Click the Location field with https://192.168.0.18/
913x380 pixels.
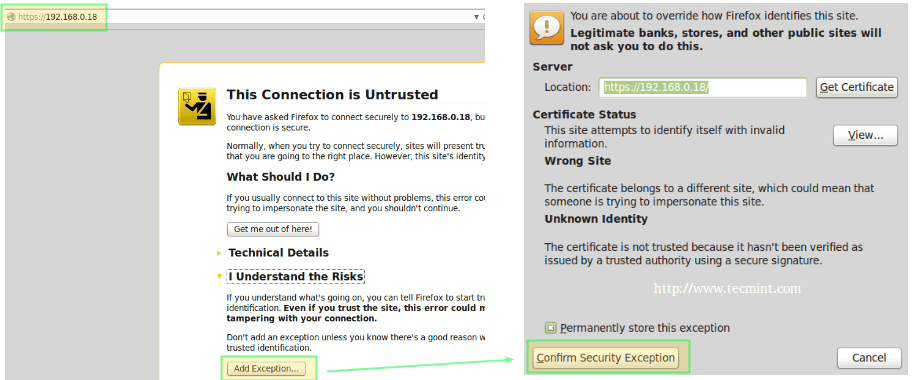coord(703,87)
